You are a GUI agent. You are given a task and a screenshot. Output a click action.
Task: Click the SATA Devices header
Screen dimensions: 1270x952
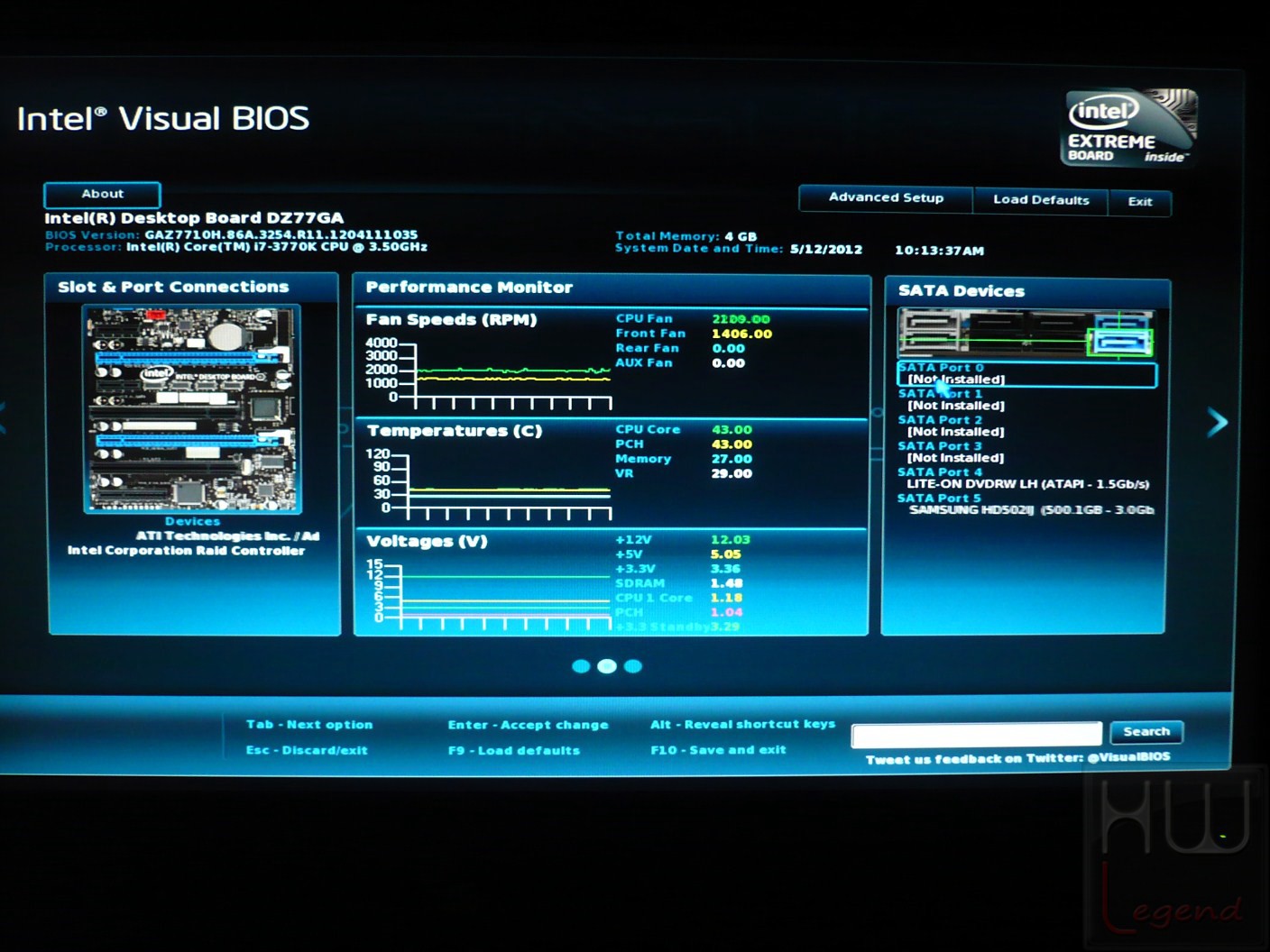[962, 291]
